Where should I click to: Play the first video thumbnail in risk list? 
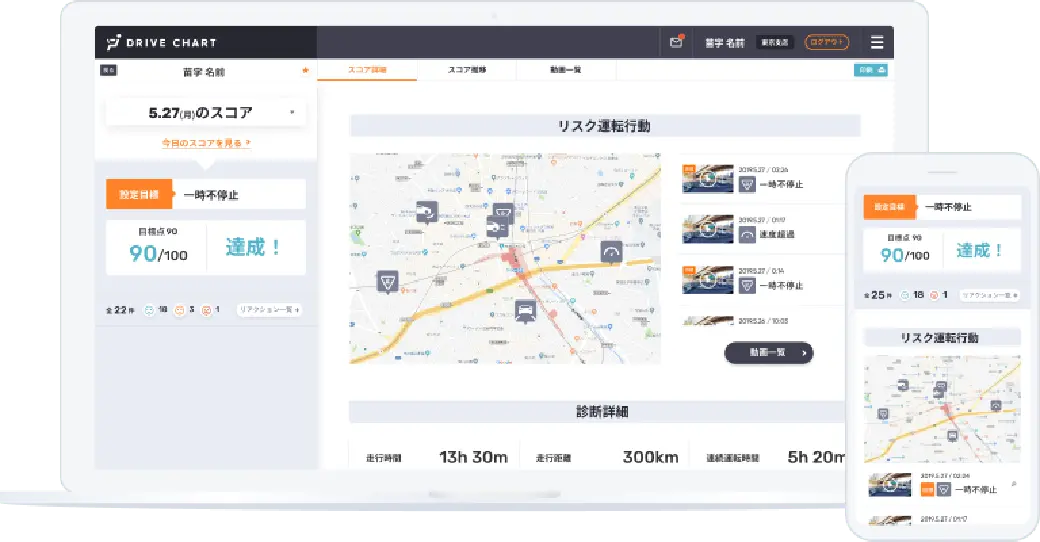click(707, 178)
